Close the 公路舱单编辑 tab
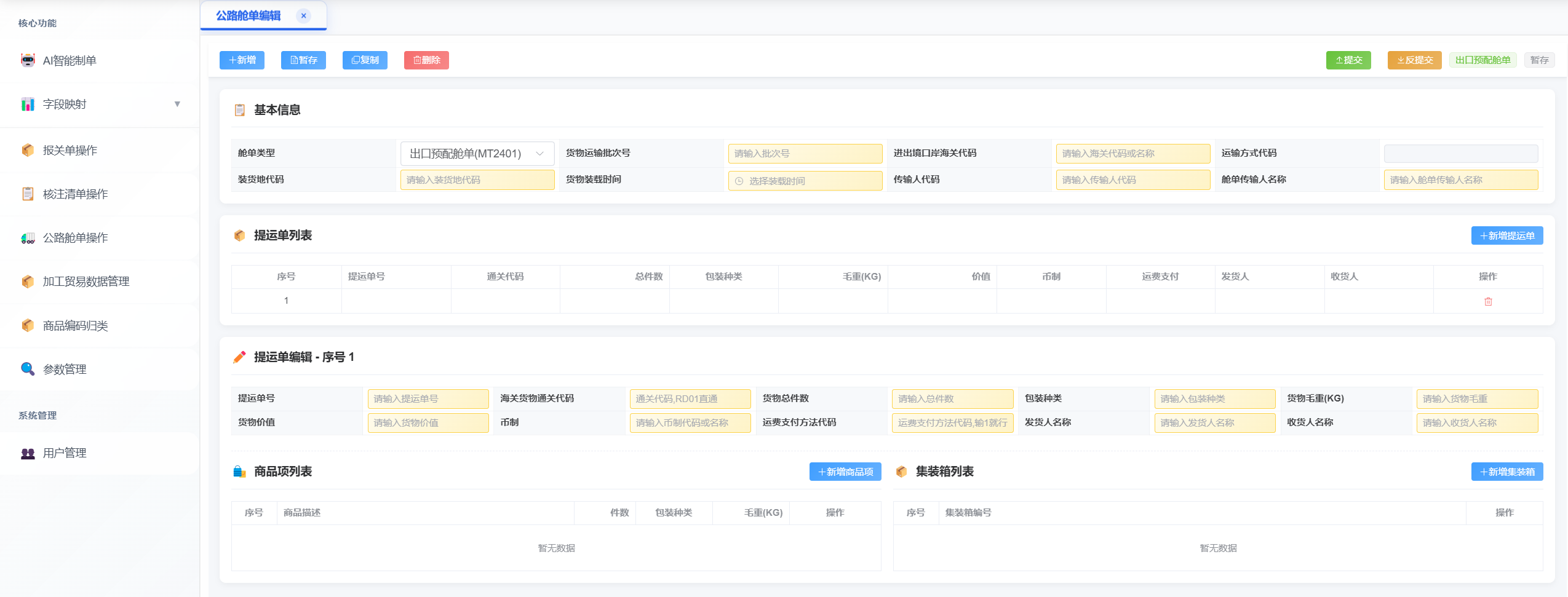The width and height of the screenshot is (1568, 597). tap(303, 16)
